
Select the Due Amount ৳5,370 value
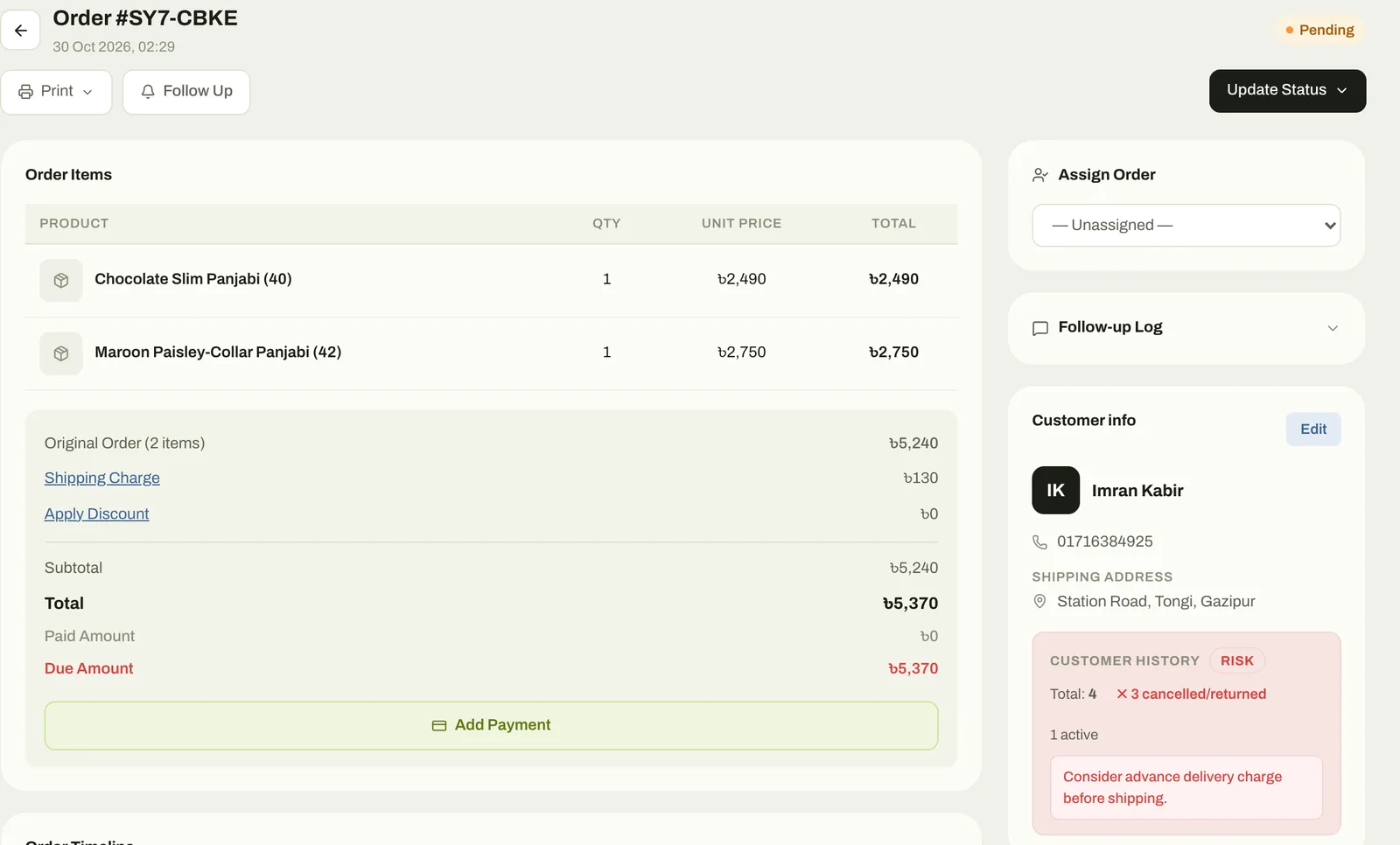click(913, 668)
